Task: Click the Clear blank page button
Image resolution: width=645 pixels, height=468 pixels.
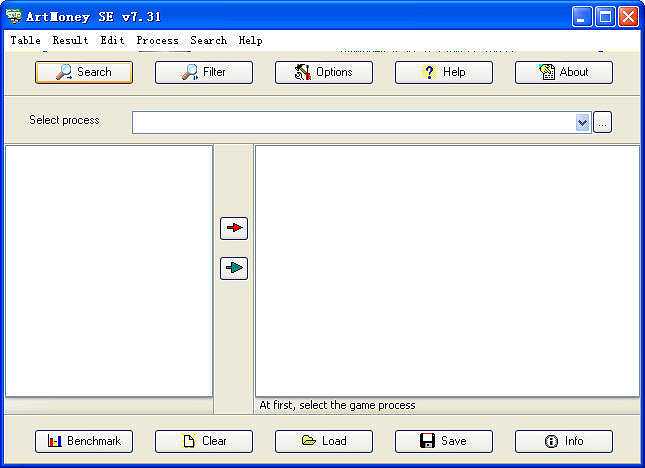Action: [x=204, y=441]
